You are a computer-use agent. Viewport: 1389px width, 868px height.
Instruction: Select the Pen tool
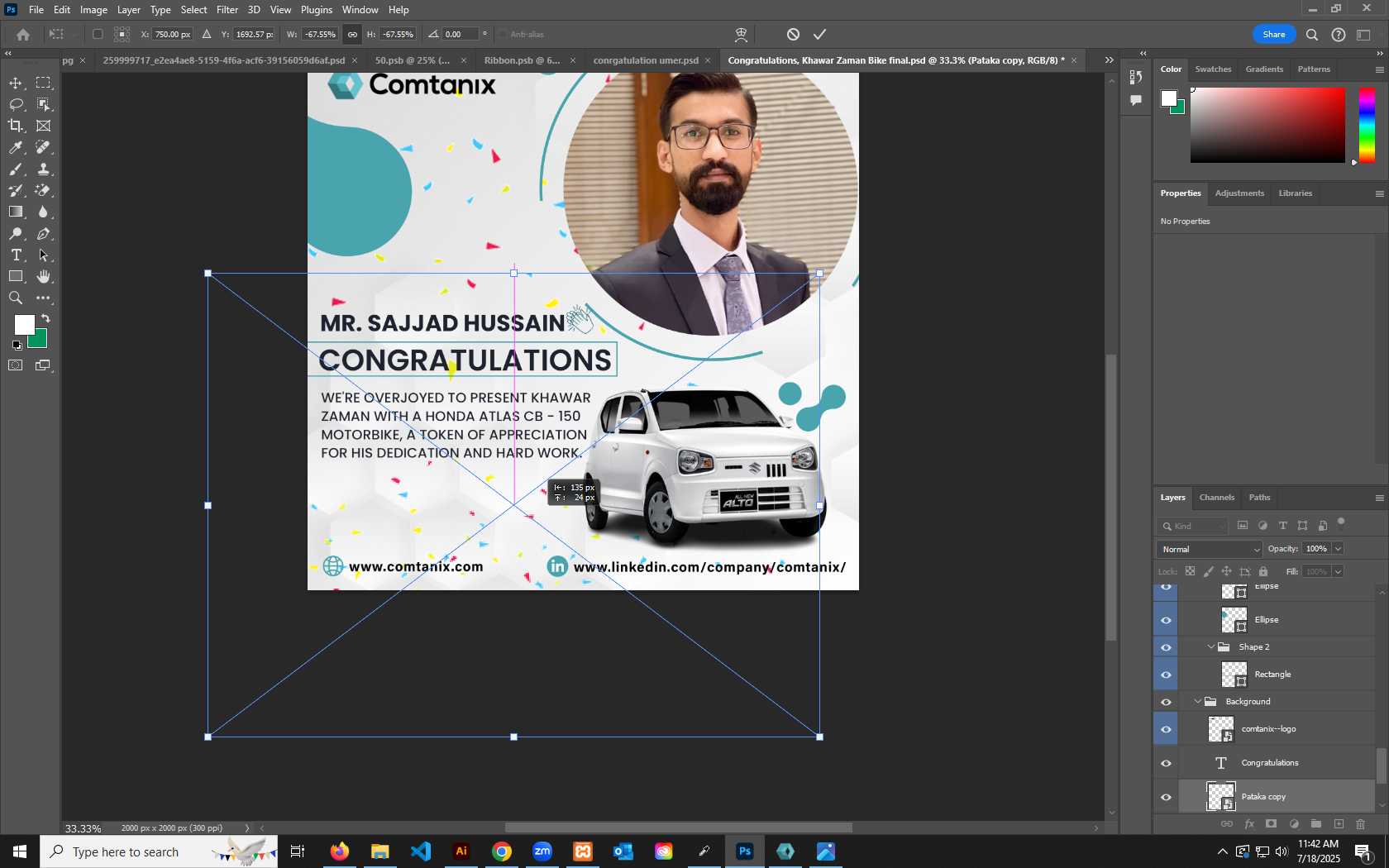click(43, 234)
